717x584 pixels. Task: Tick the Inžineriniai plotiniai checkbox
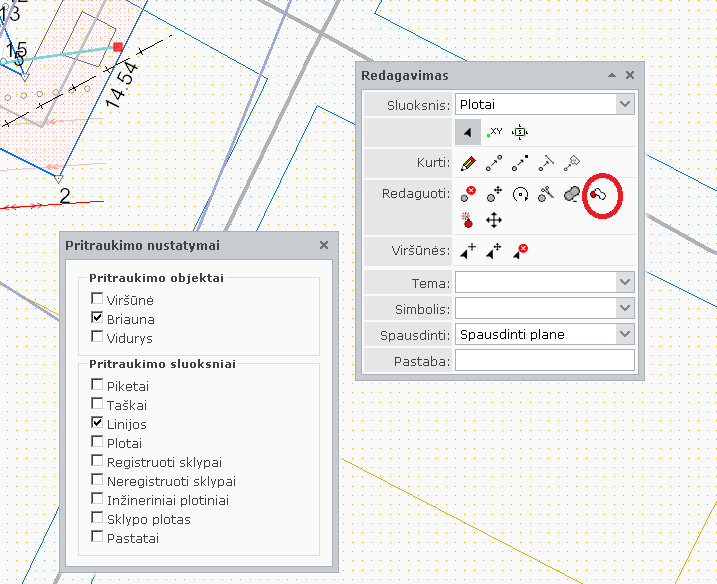[97, 498]
